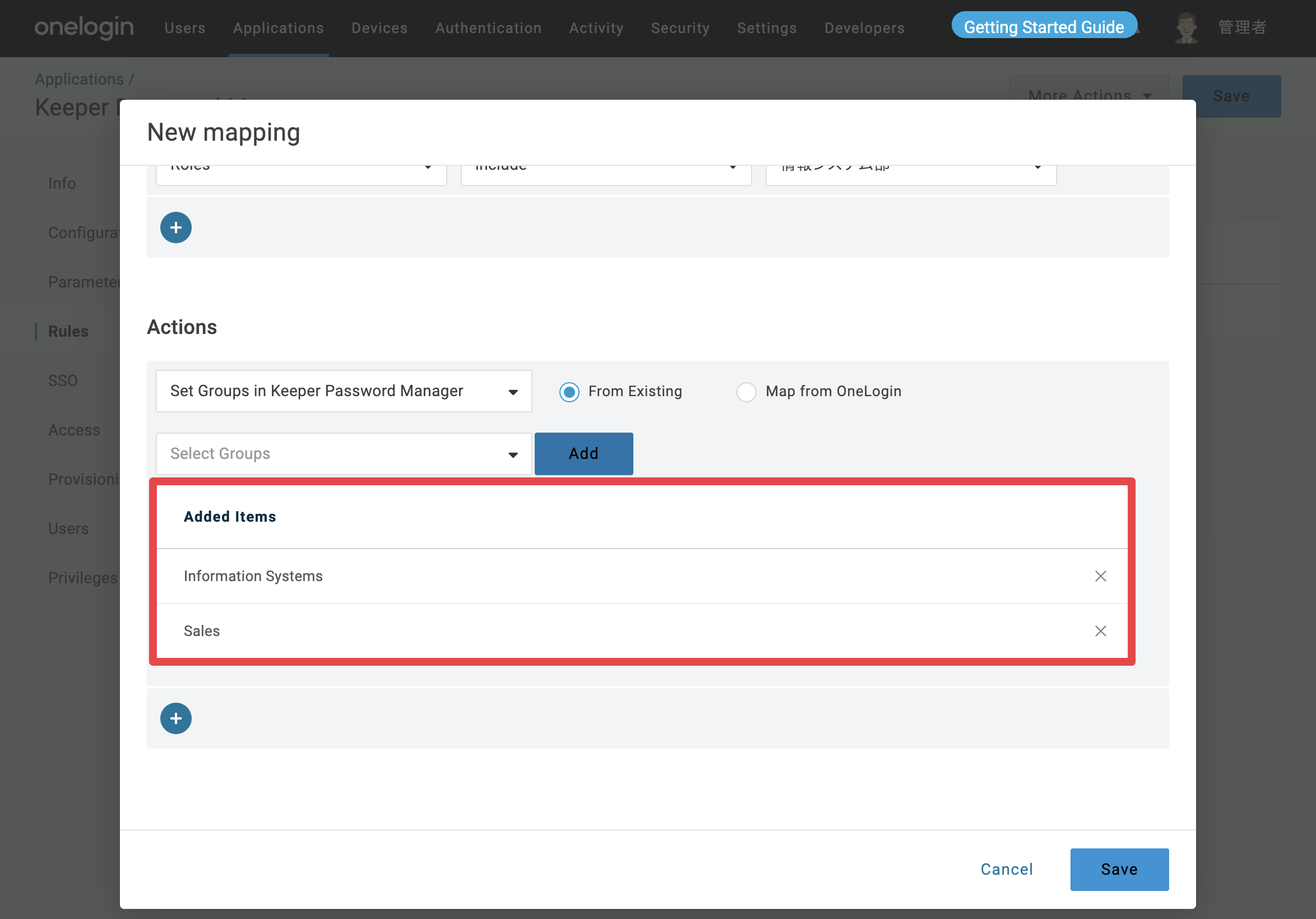Screen dimensions: 1316x919
Task: Remove Information Systems from added items
Action: tap(1100, 576)
